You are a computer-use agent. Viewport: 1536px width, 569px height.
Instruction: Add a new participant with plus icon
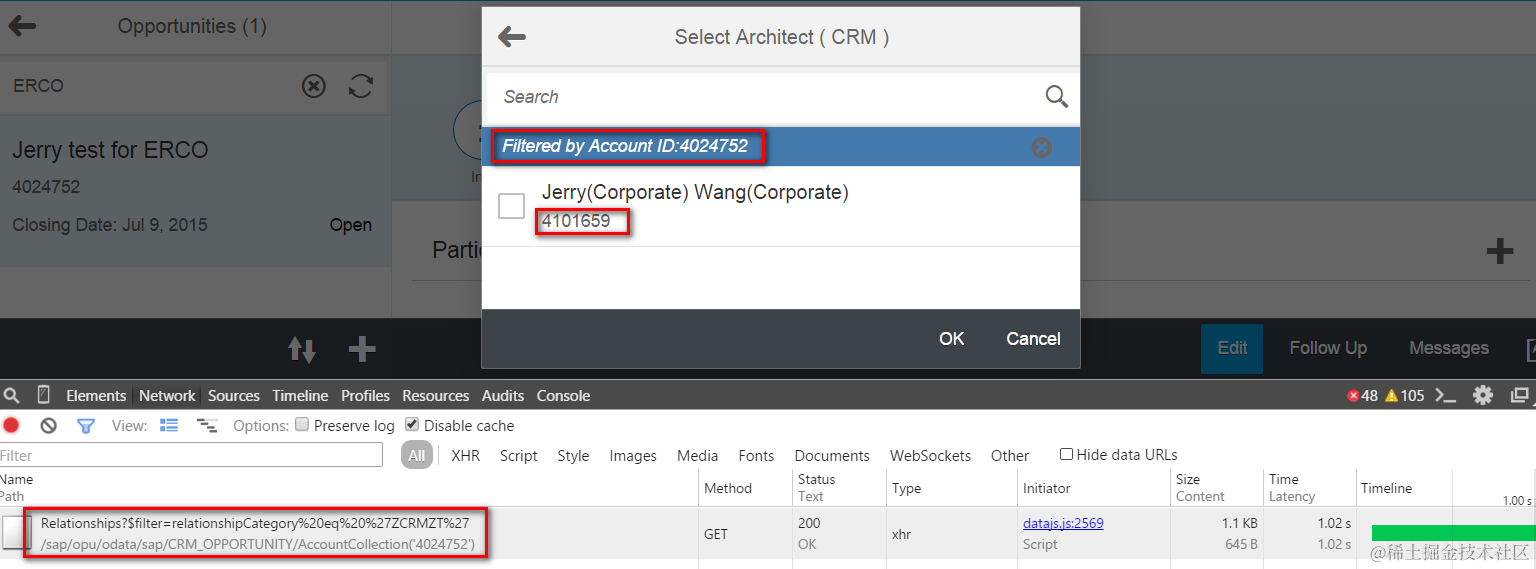(1499, 250)
